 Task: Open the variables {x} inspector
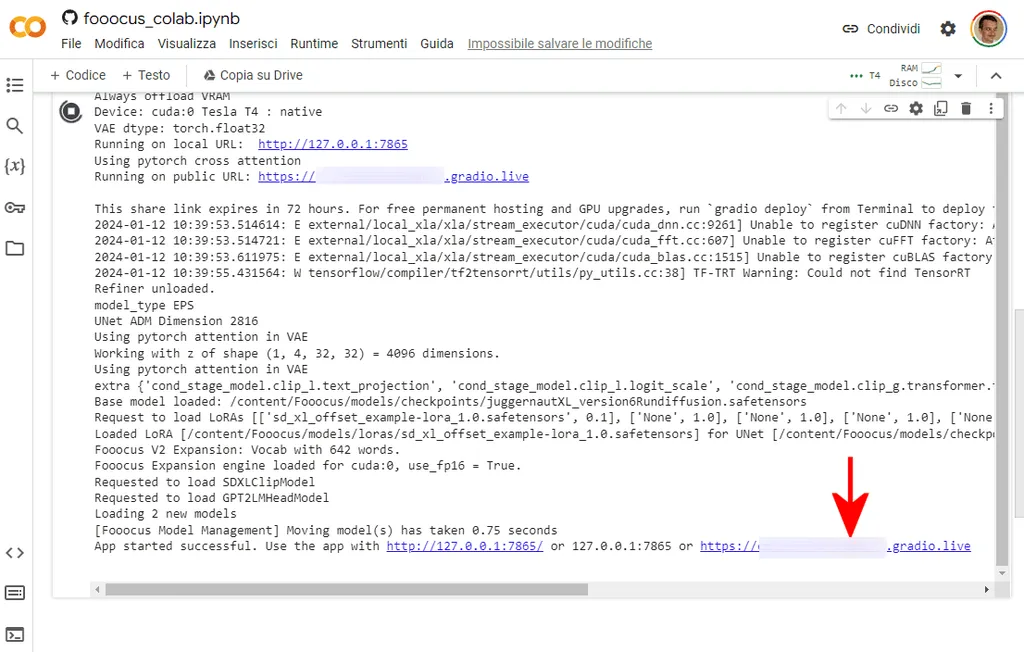pyautogui.click(x=15, y=166)
